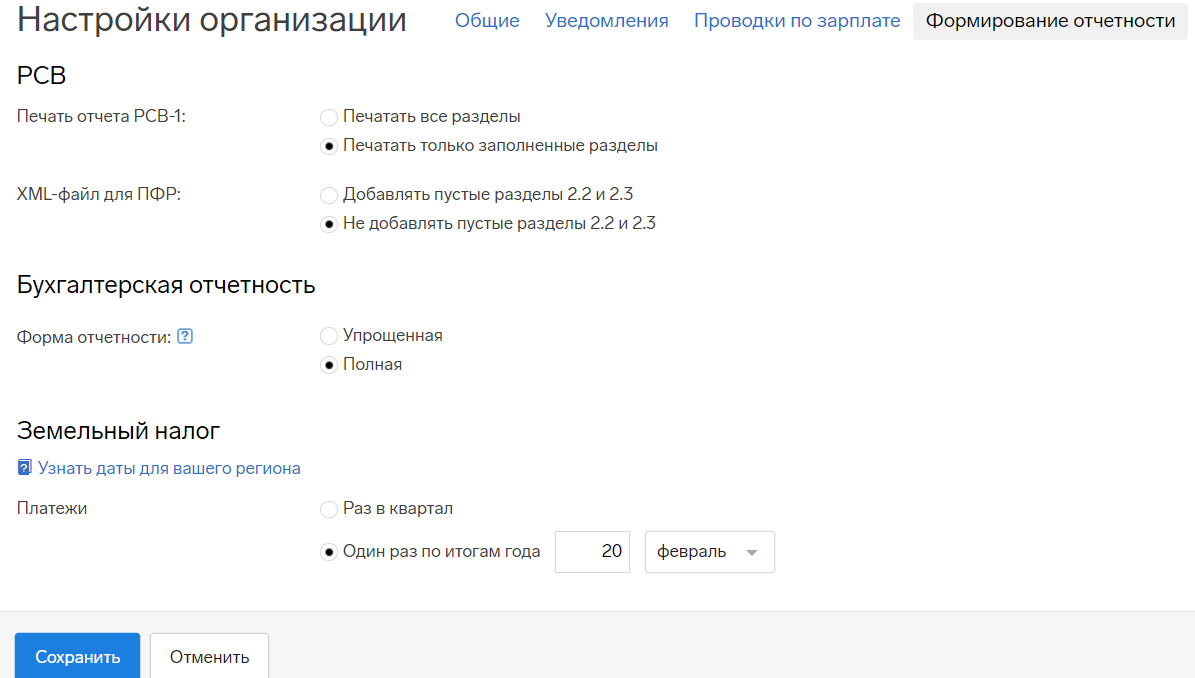
Task: Click the day field showing 20
Action: pyautogui.click(x=592, y=552)
